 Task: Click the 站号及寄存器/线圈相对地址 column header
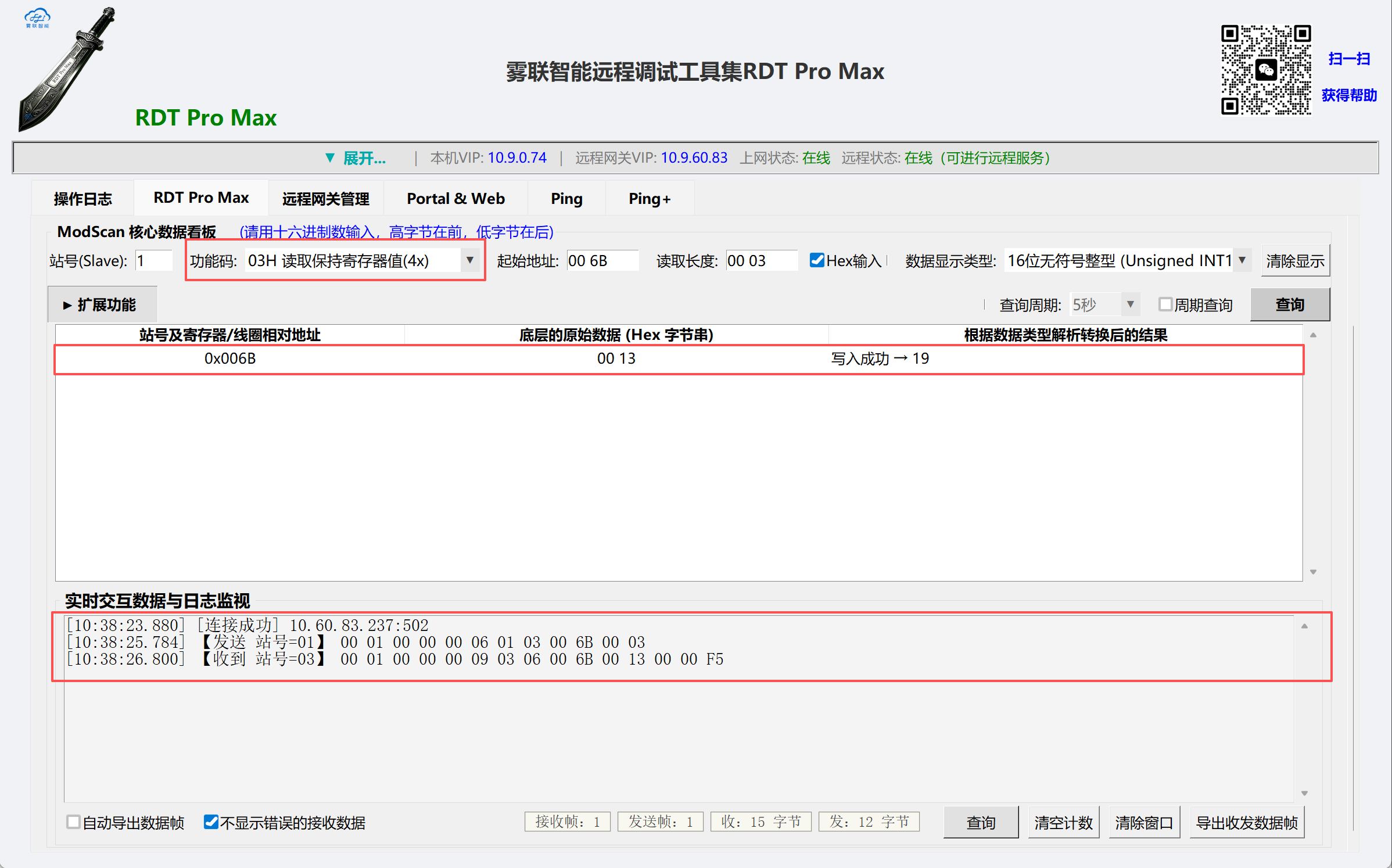230,335
